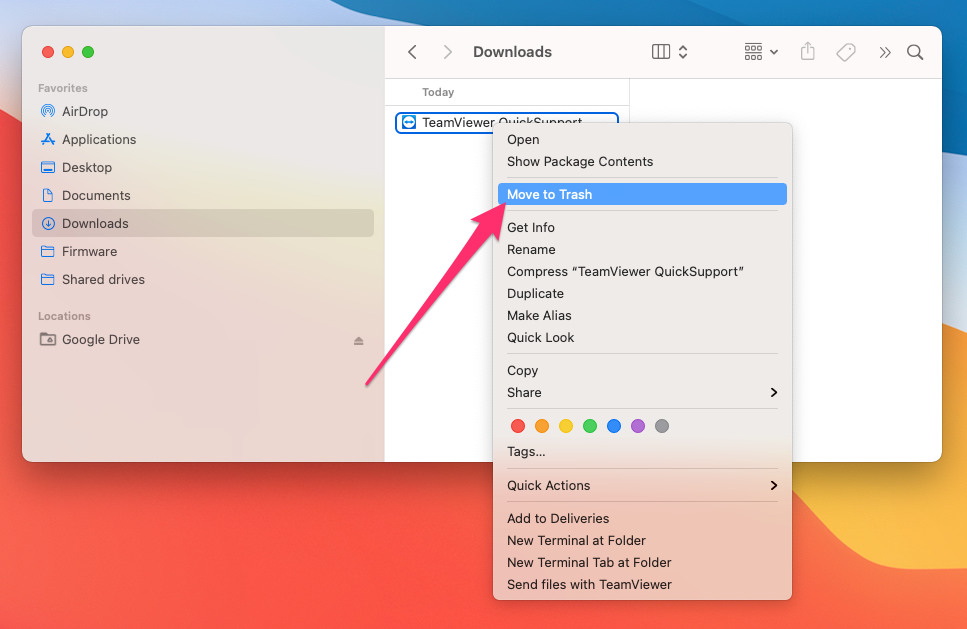This screenshot has height=629, width=967.
Task: Choose Open from the context menu
Action: click(x=642, y=139)
